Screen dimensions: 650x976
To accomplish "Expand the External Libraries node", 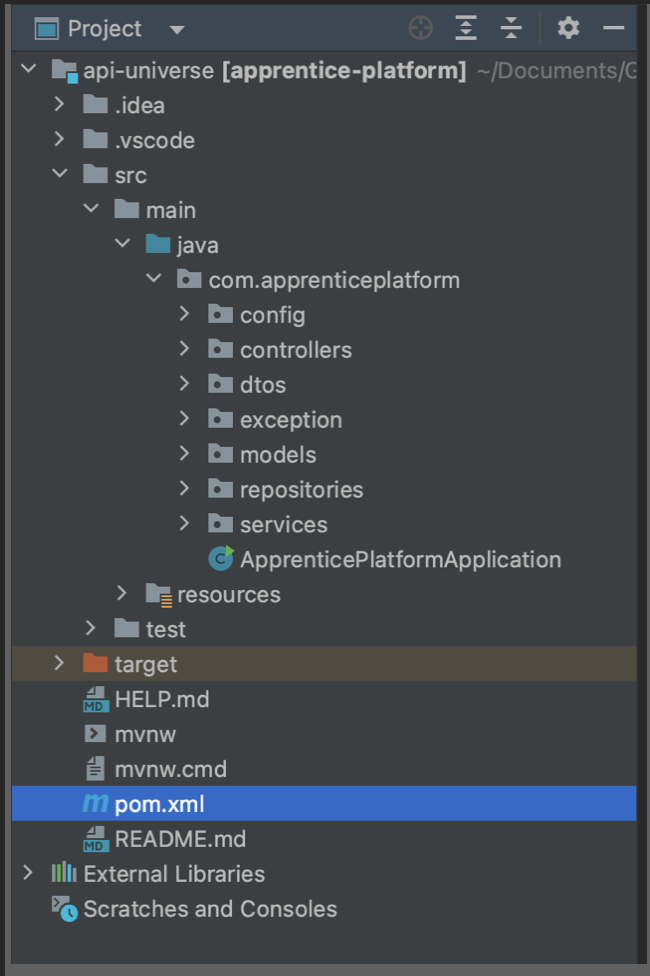I will (x=28, y=874).
